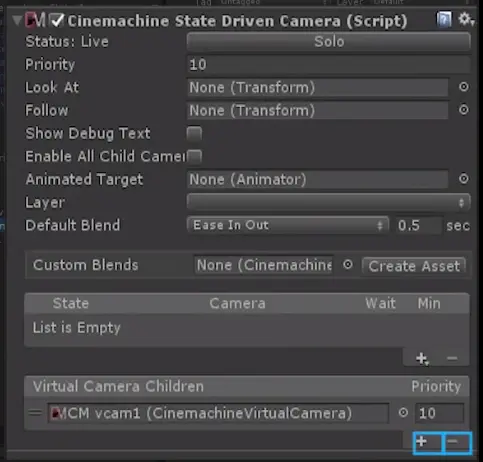The width and height of the screenshot is (483, 462).
Task: Grab the CM vcam1 row reorder handle
Action: (35, 413)
